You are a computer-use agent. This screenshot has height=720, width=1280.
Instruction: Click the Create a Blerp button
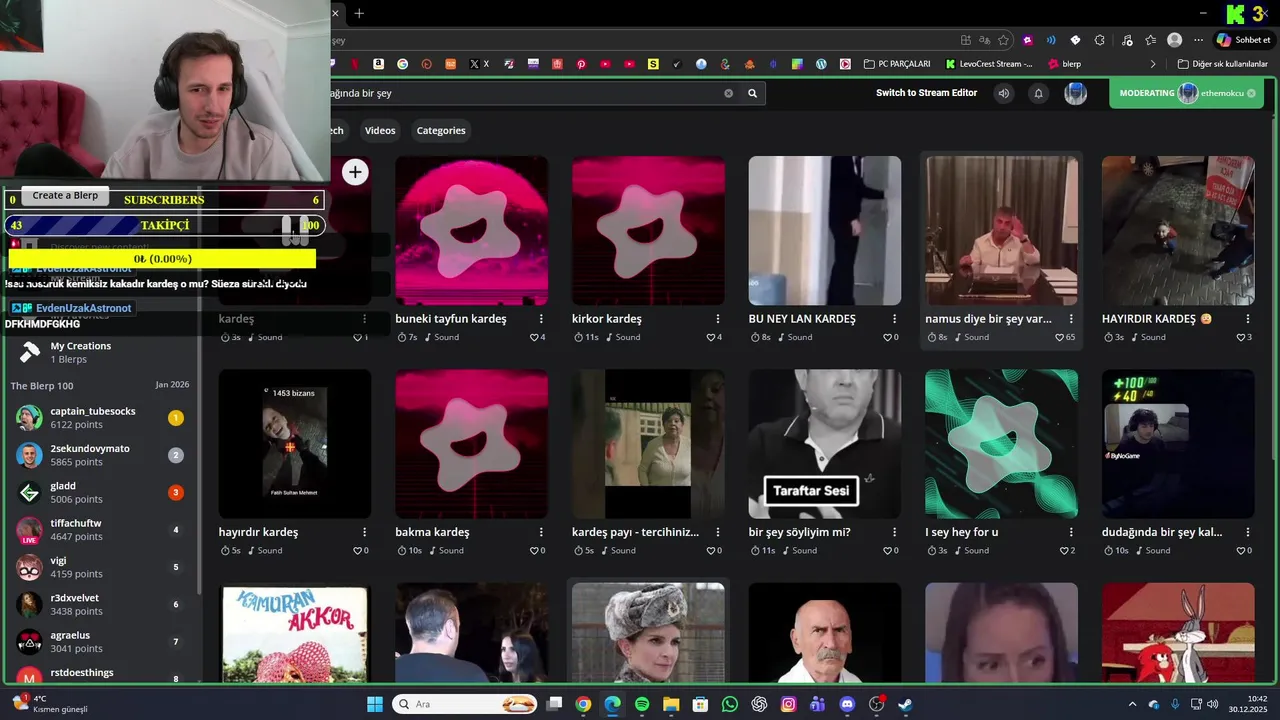click(x=65, y=195)
